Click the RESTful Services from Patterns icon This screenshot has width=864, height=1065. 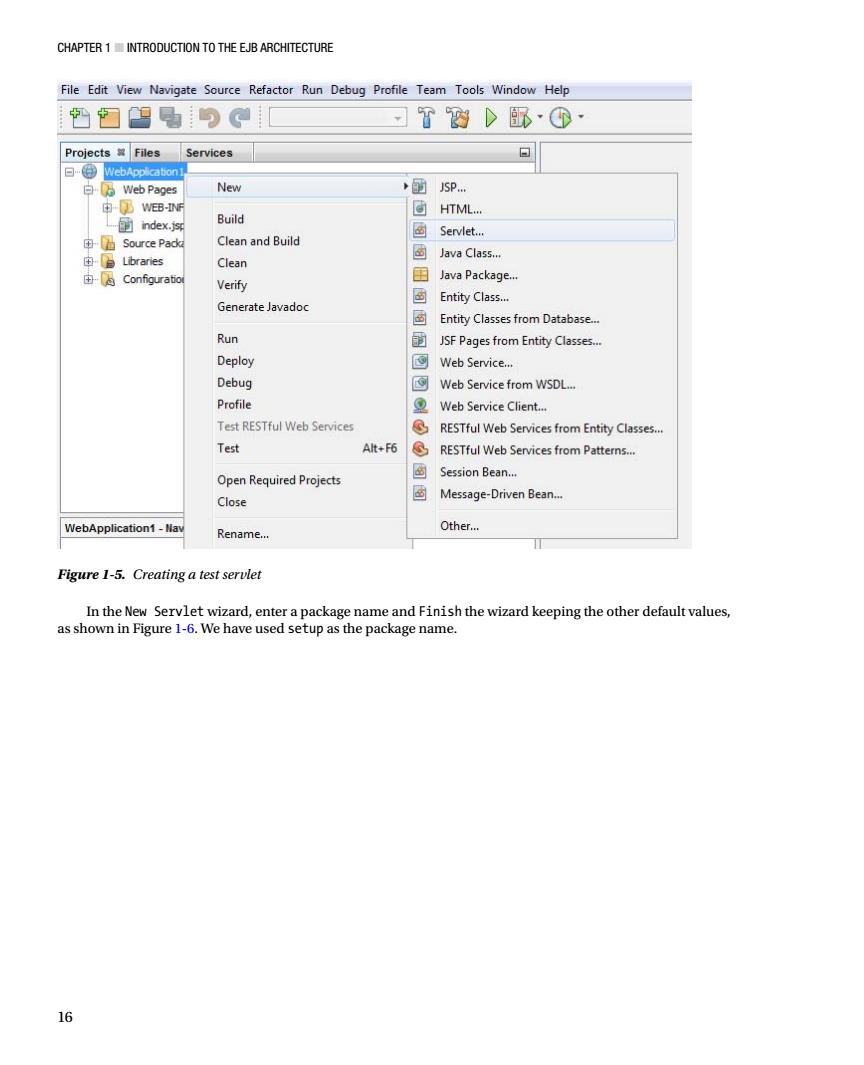pyautogui.click(x=420, y=449)
